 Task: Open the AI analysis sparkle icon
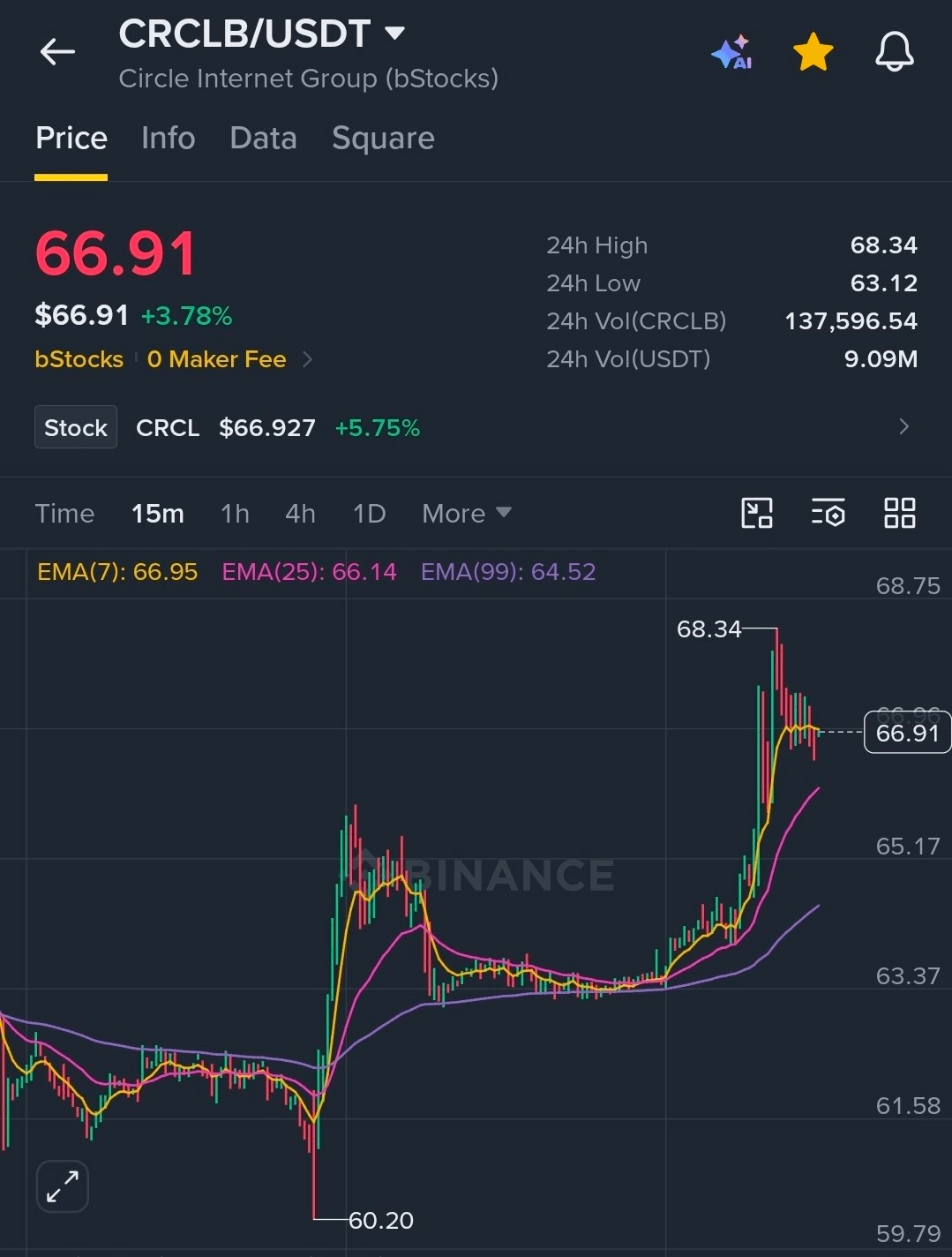(731, 53)
